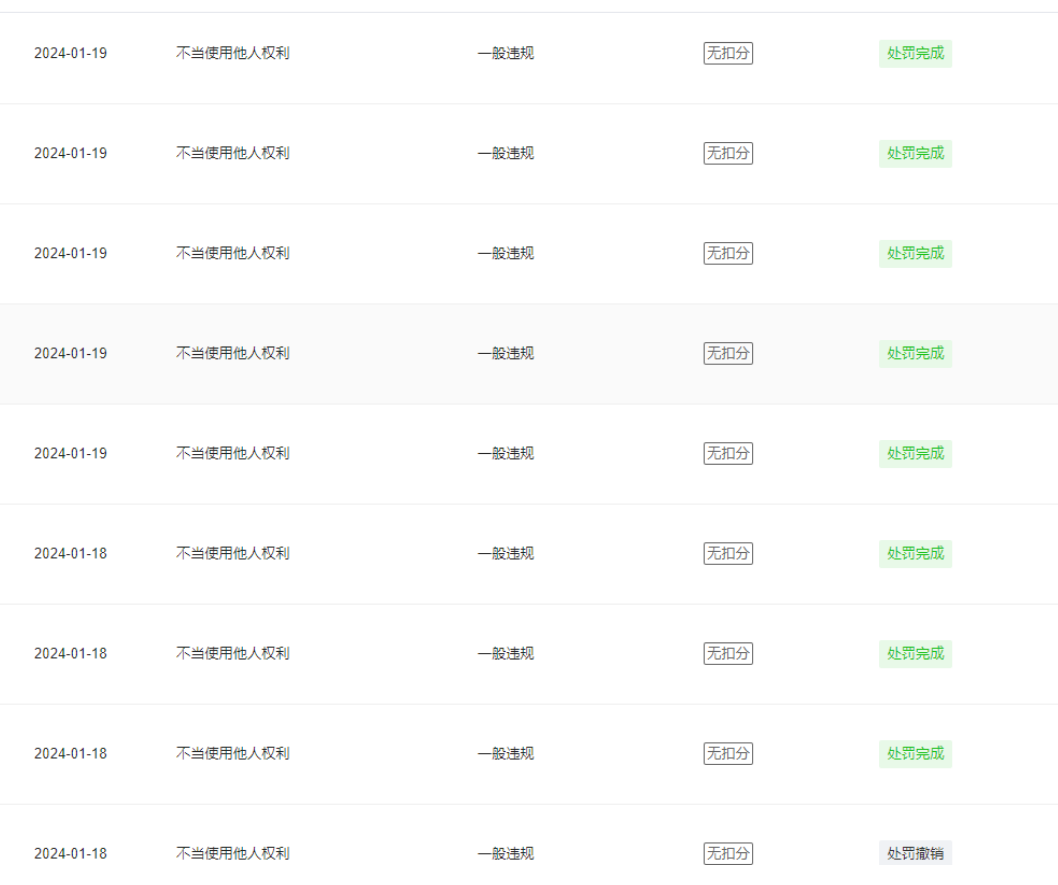
Task: Select the first 2024-01-19 date cell
Action: tap(70, 53)
